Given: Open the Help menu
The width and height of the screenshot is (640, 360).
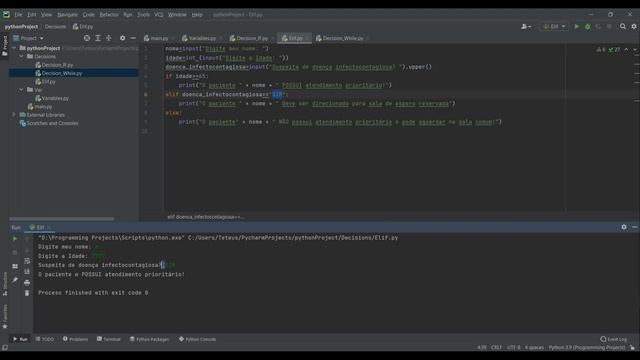Looking at the screenshot, I should coord(197,15).
